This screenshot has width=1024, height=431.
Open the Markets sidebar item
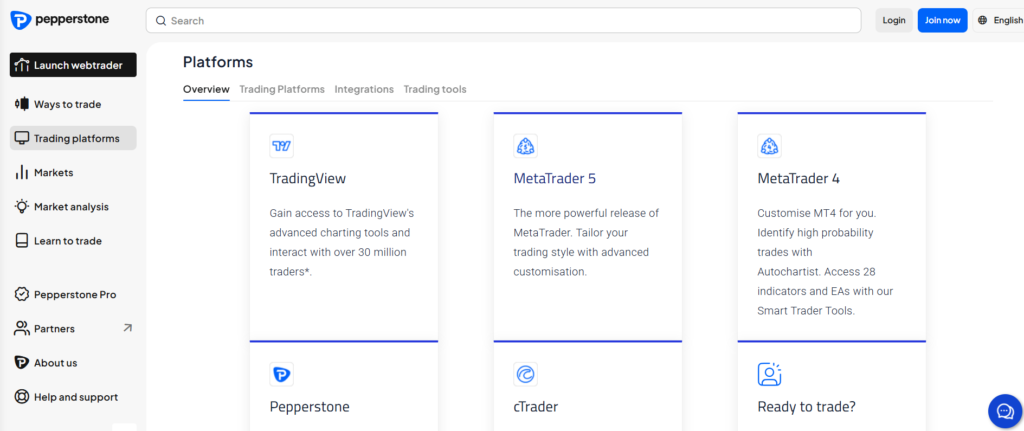tap(73, 172)
